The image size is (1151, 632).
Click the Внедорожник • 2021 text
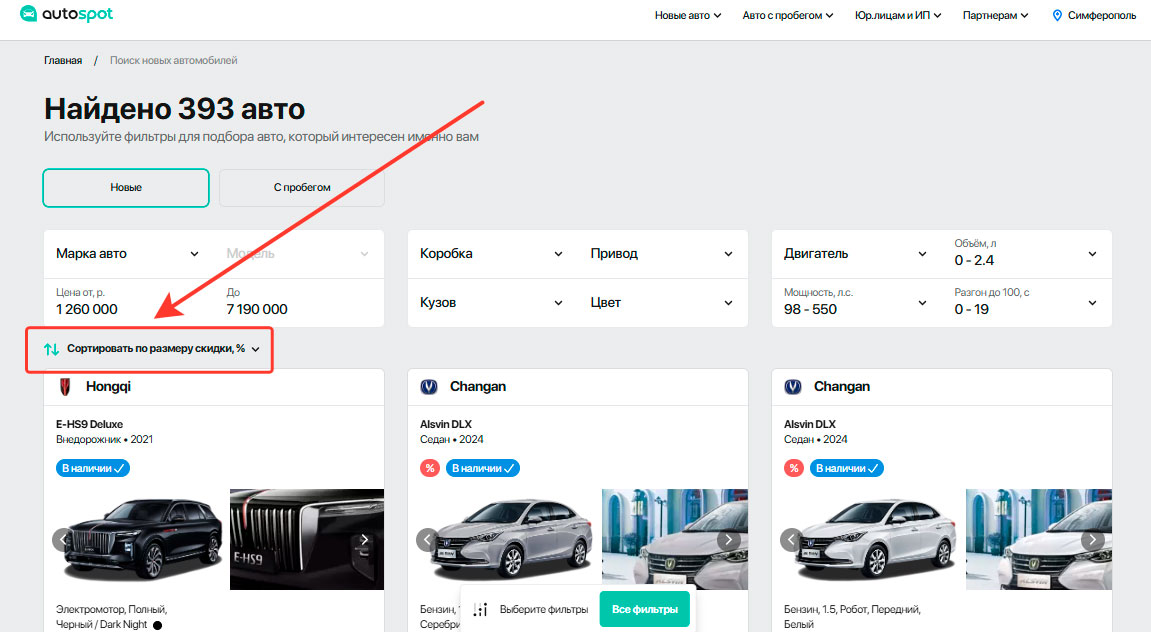pos(104,440)
